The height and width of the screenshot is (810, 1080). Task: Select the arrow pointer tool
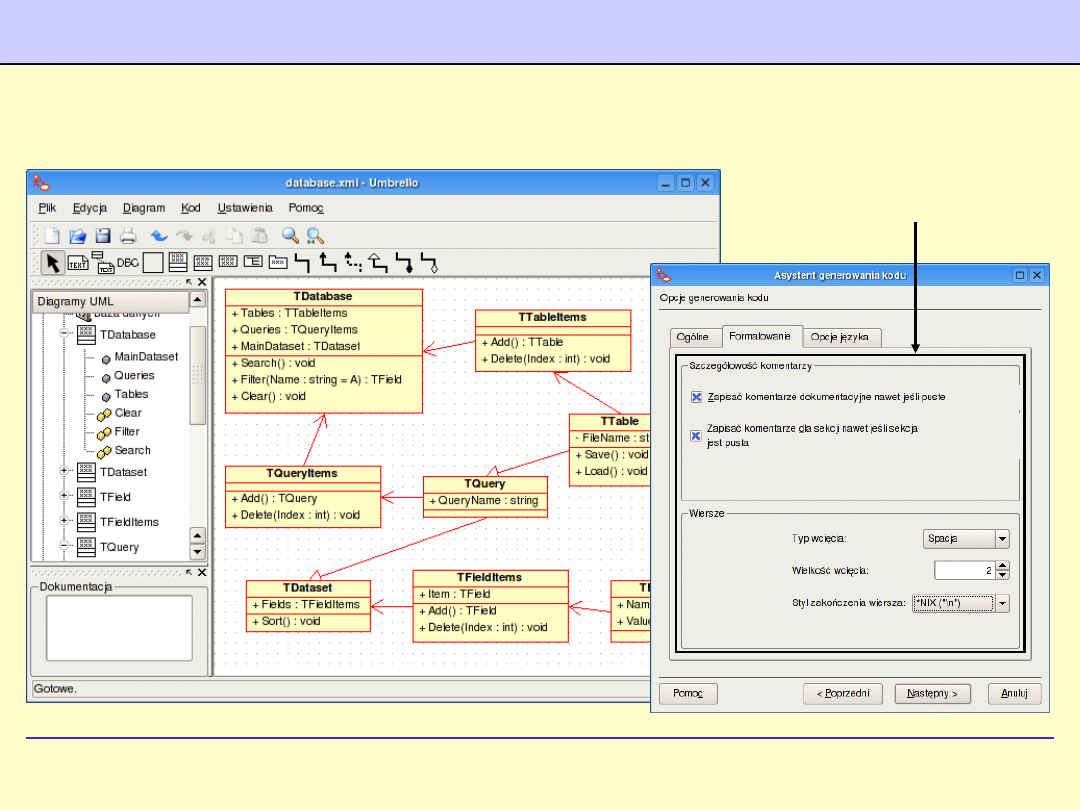[x=52, y=263]
